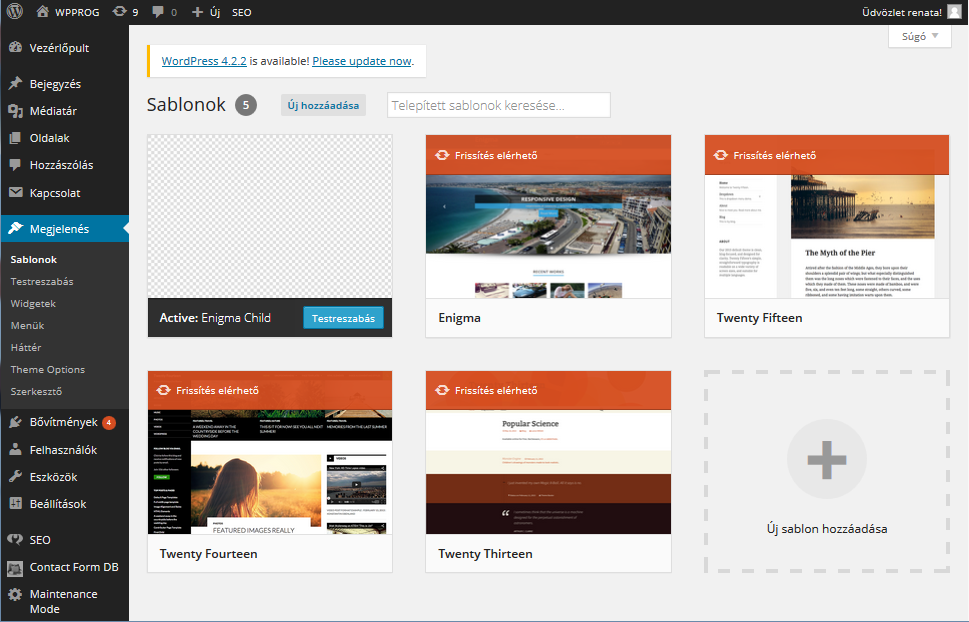Click the WordPress logo in admin bar
This screenshot has width=969, height=622.
(14, 12)
